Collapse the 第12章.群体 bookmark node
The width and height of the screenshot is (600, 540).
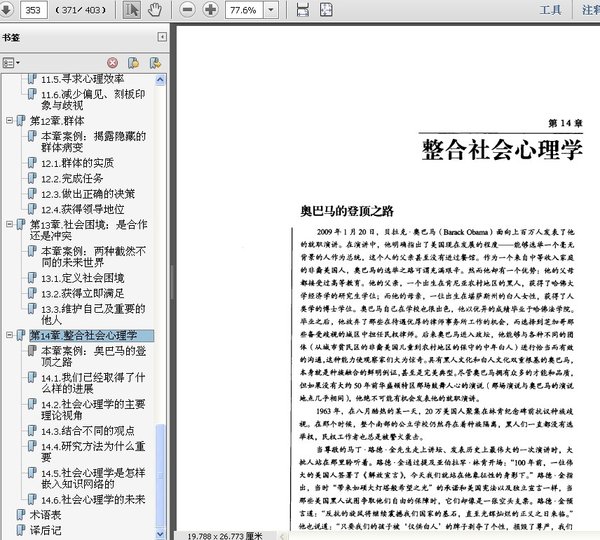[x=9, y=121]
